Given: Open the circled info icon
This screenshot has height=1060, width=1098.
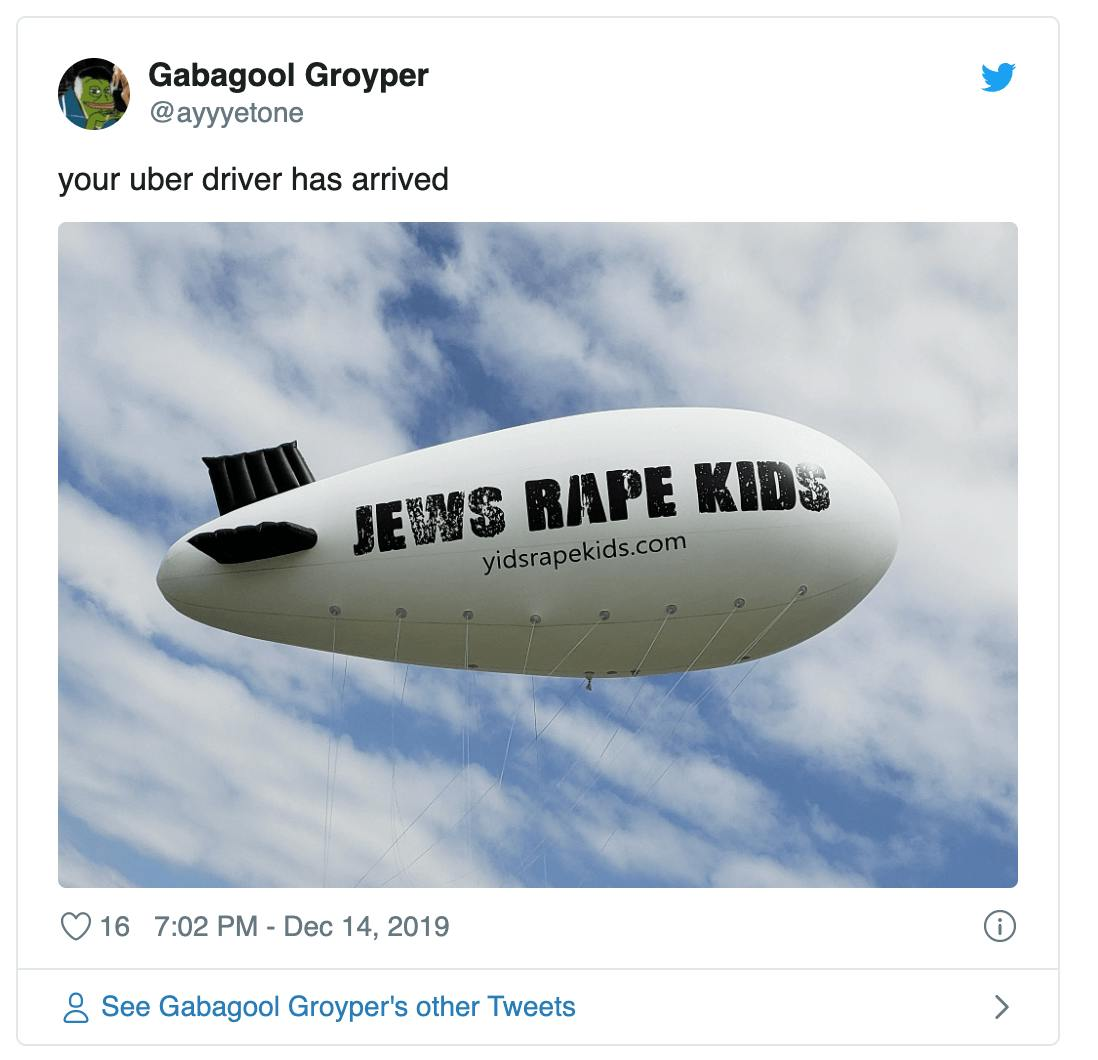Looking at the screenshot, I should (x=999, y=926).
